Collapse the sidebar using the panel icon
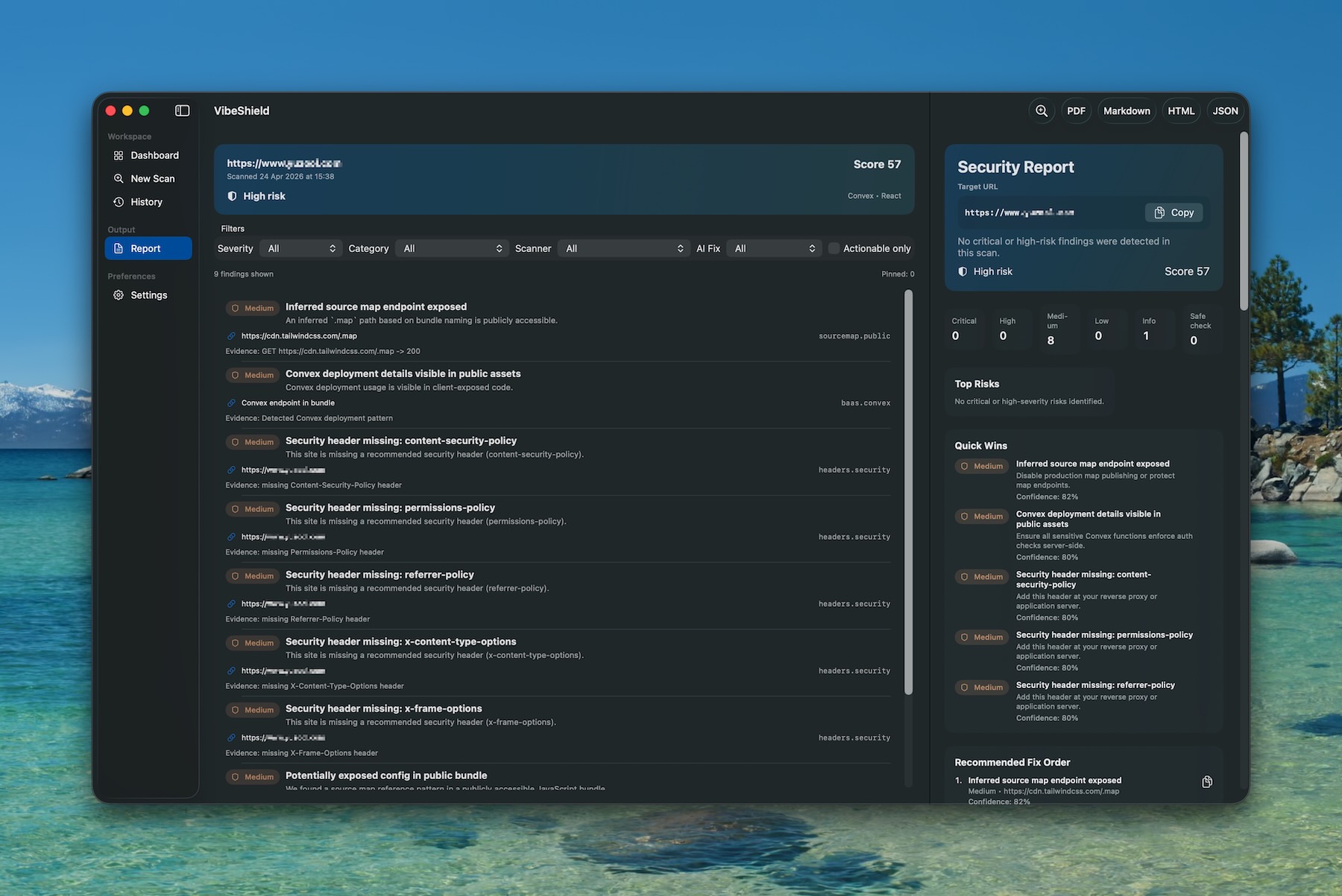Image resolution: width=1342 pixels, height=896 pixels. tap(182, 110)
